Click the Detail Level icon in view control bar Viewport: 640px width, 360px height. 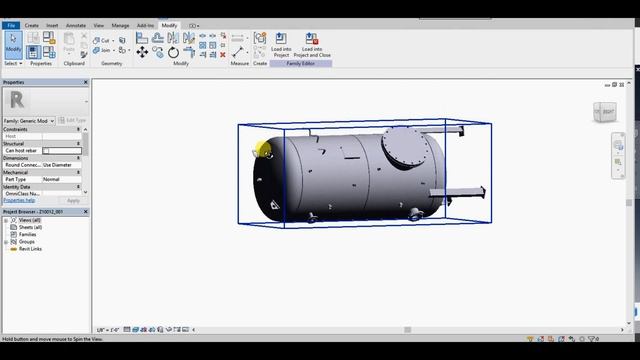pos(127,329)
